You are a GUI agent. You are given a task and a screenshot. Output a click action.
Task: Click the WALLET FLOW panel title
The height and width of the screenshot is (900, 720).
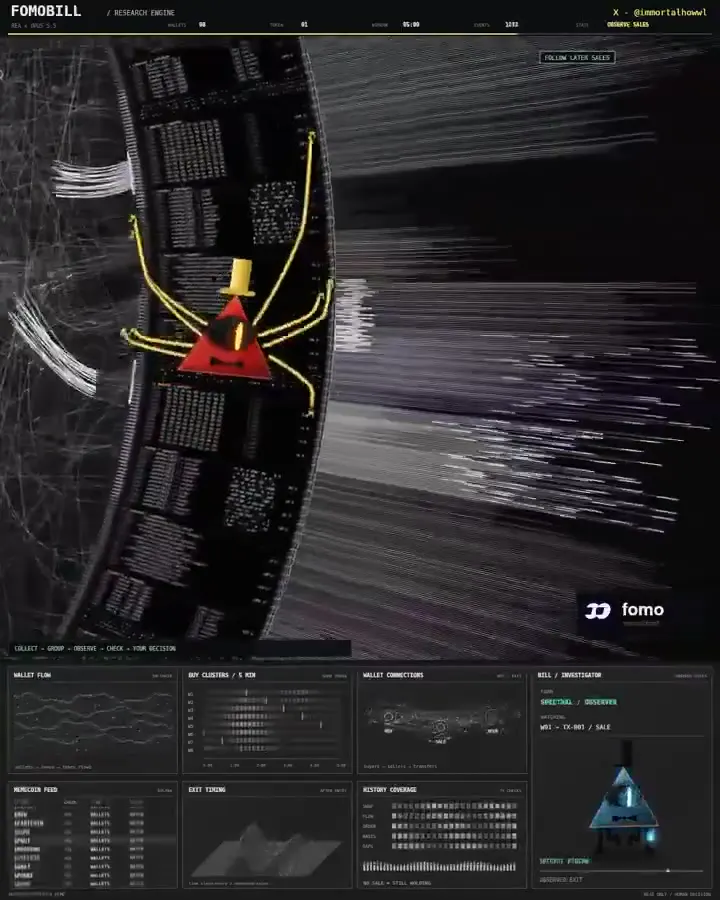point(32,675)
